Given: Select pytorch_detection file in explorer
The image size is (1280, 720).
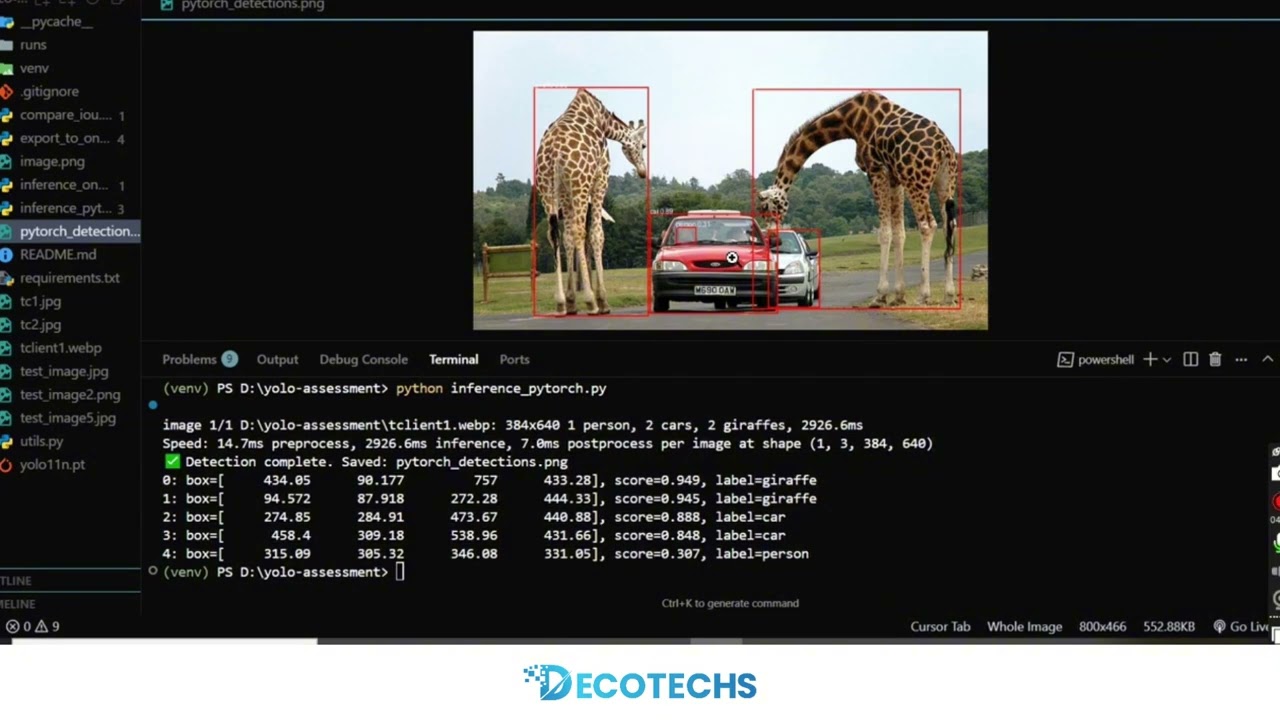Looking at the screenshot, I should click(70, 231).
